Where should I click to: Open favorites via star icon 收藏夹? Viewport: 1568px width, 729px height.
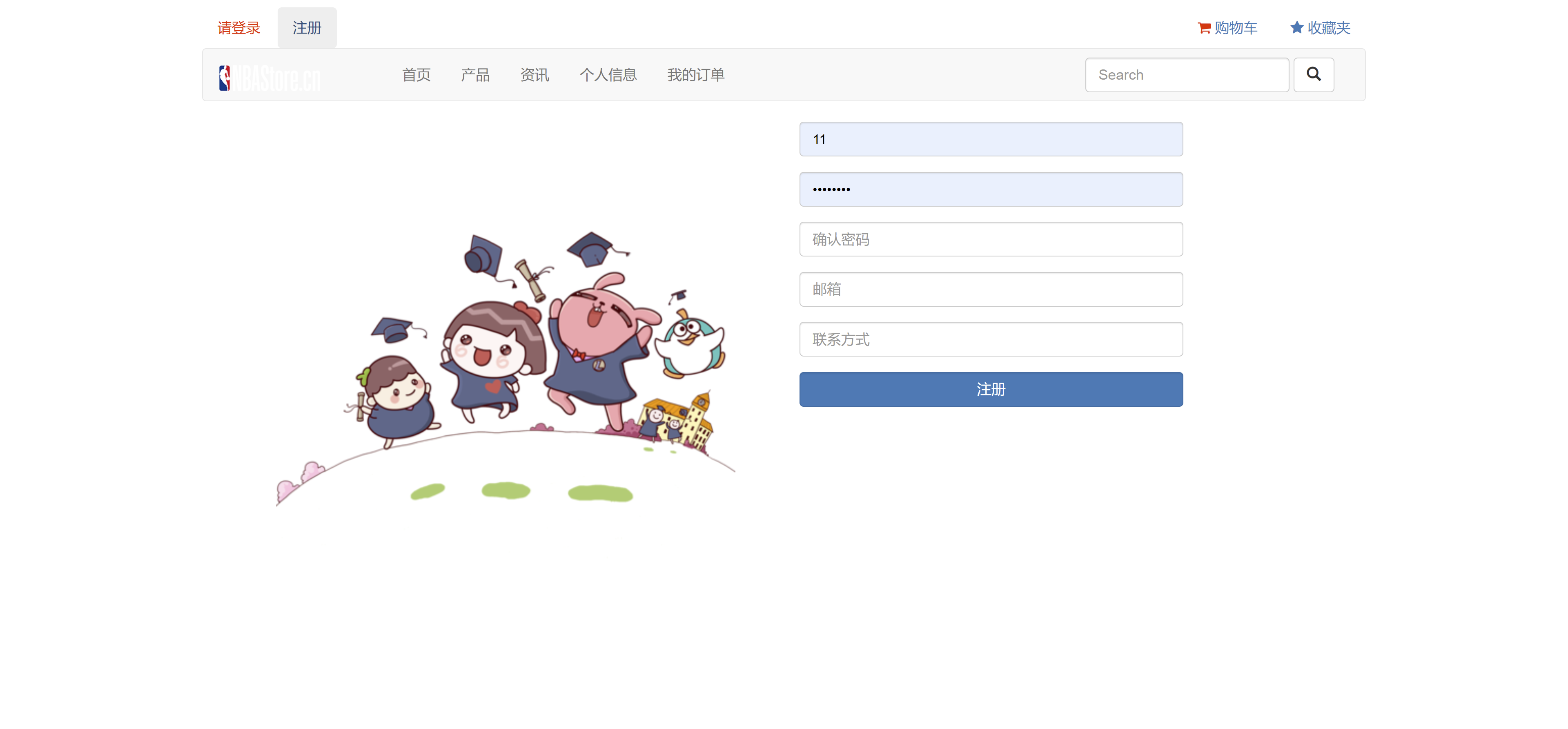[1296, 27]
